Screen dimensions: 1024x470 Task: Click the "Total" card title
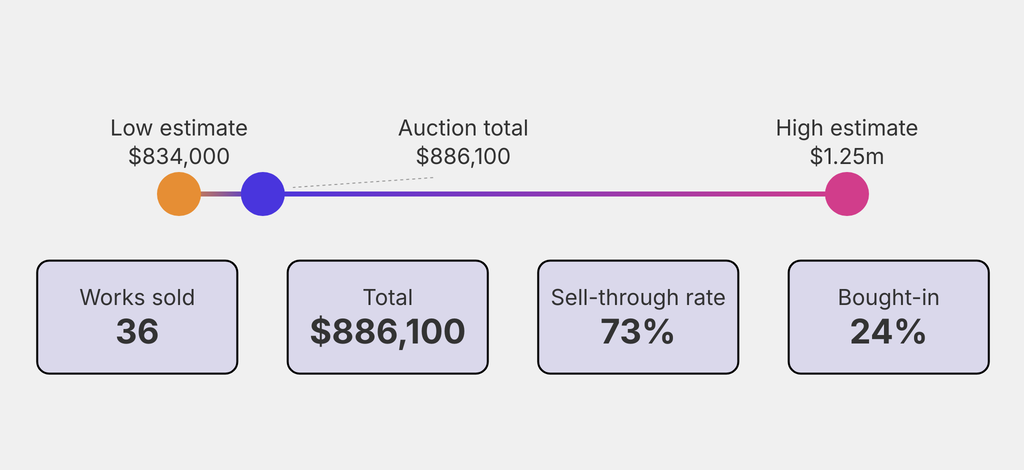click(x=388, y=297)
